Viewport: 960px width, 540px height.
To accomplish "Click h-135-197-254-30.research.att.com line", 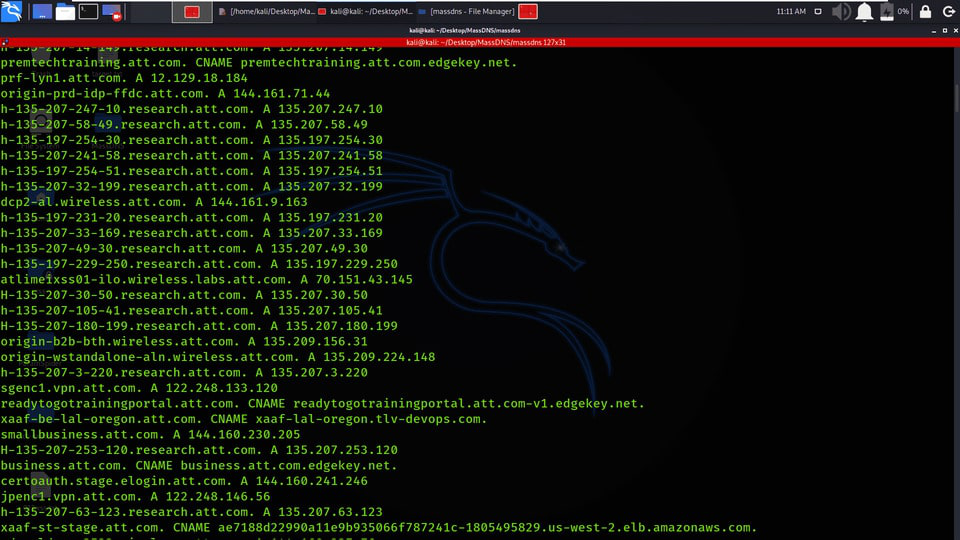I will coord(191,140).
